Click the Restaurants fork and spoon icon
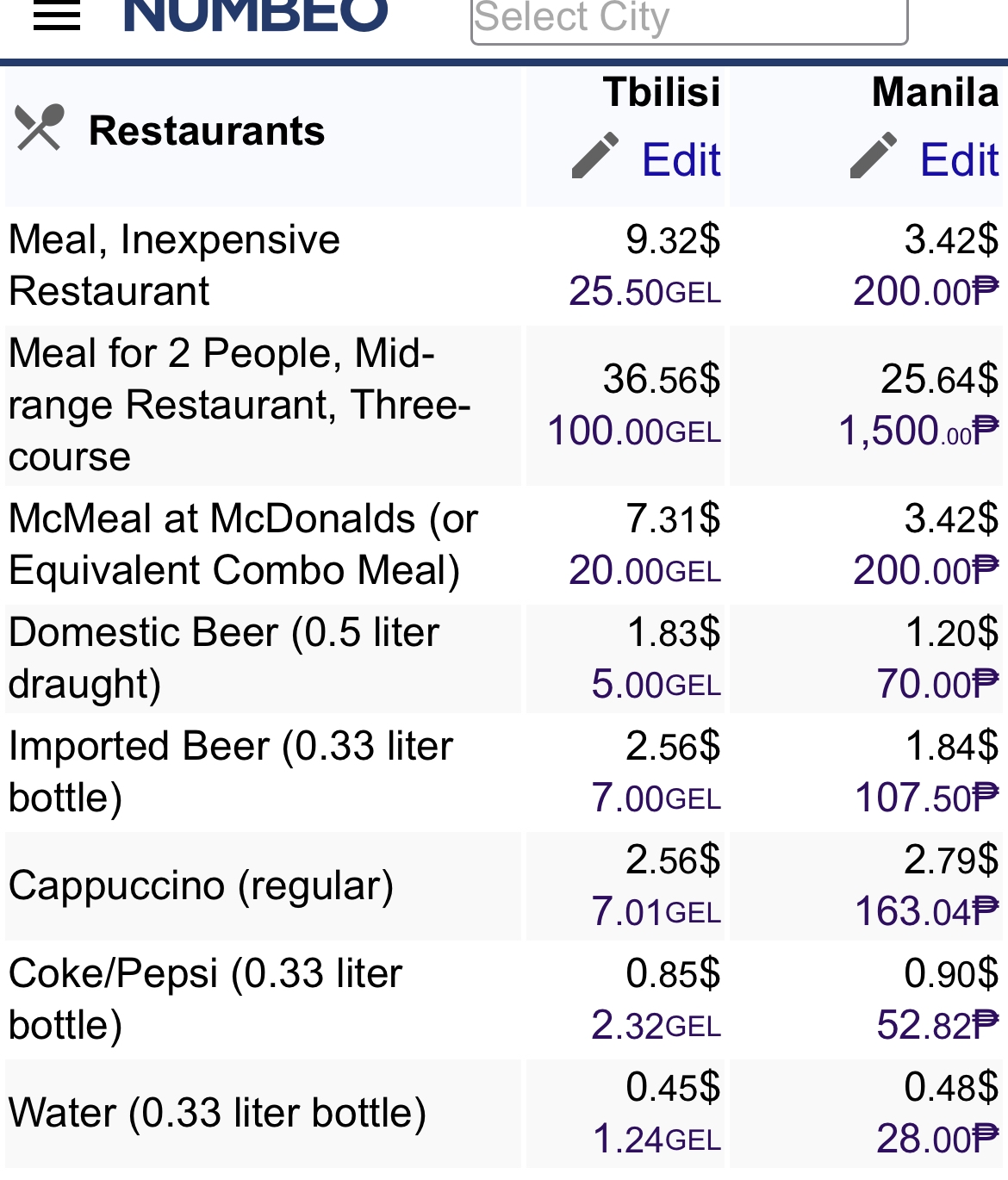This screenshot has width=1008, height=1180. [40, 128]
